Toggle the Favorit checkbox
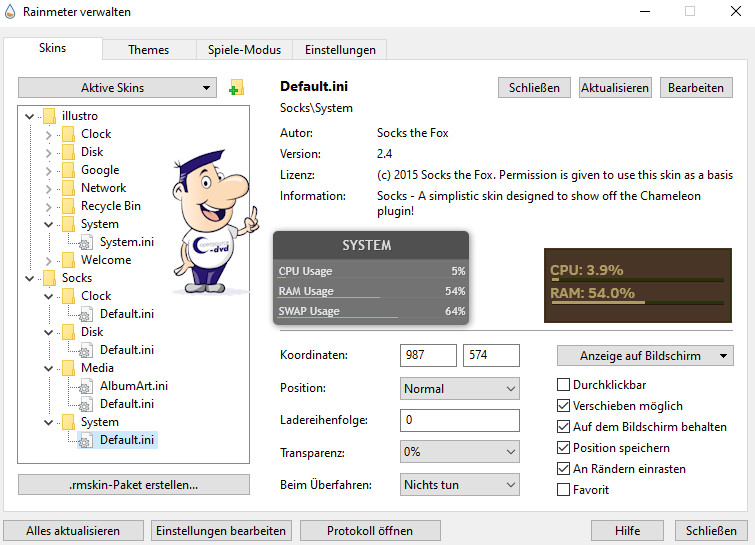 (x=564, y=490)
